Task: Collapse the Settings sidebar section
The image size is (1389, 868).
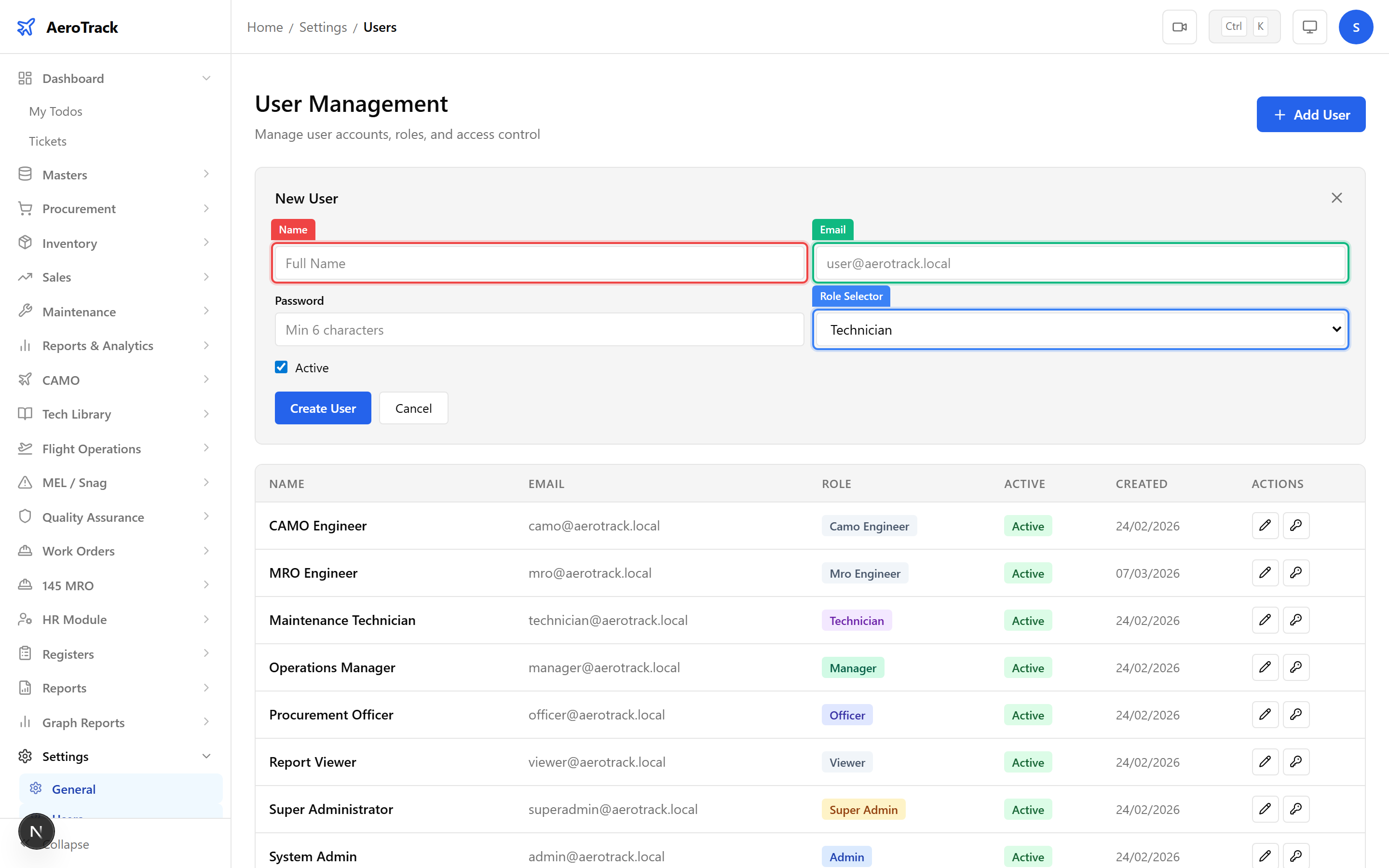Action: tap(65, 756)
